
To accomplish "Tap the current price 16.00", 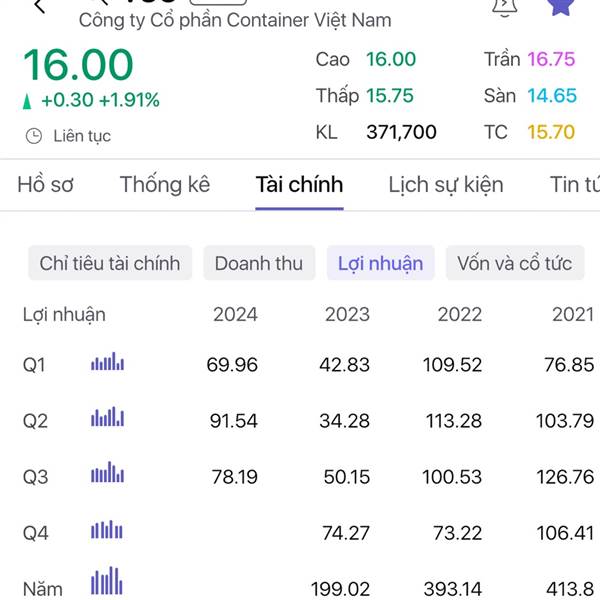I will coord(78,64).
